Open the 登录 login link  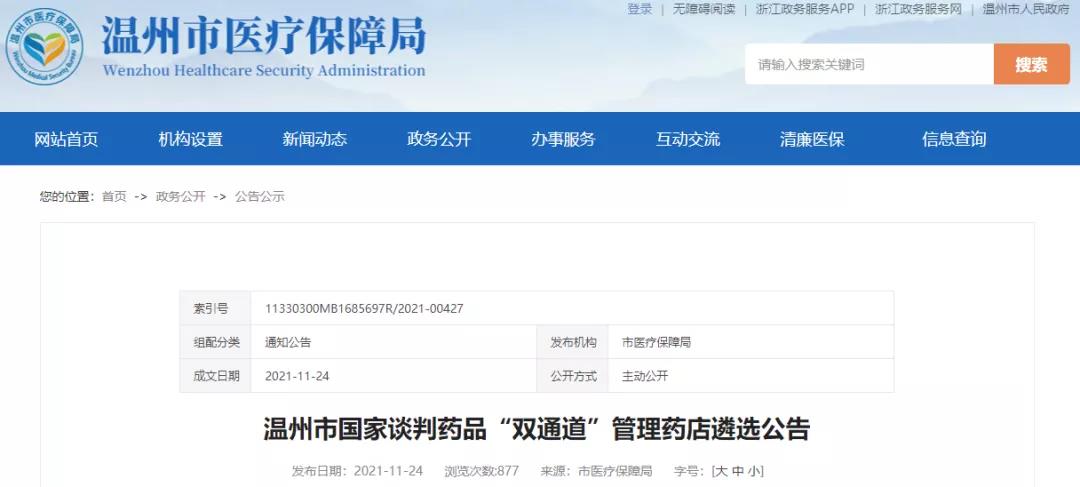point(640,9)
